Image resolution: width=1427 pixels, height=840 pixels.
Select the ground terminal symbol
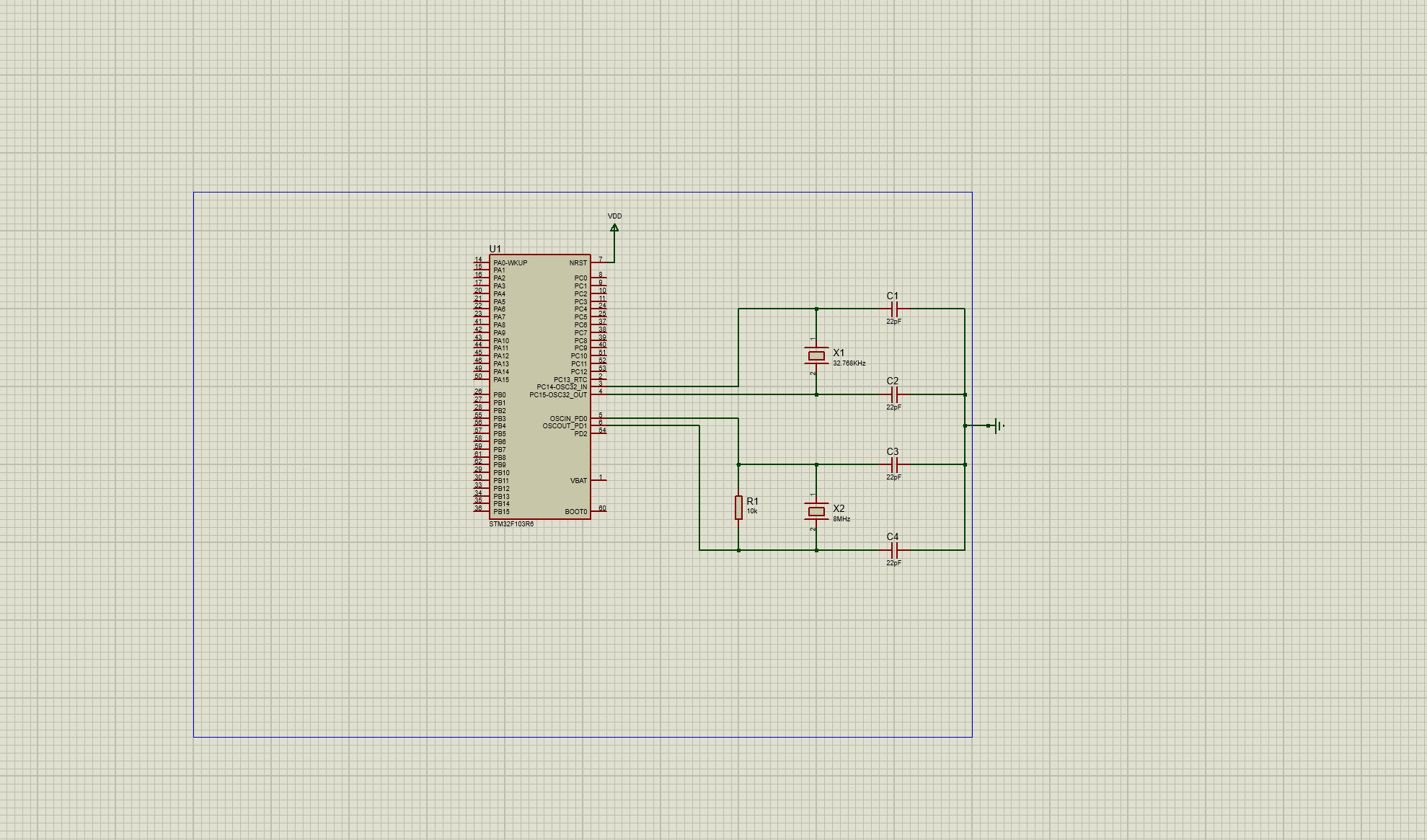click(997, 425)
